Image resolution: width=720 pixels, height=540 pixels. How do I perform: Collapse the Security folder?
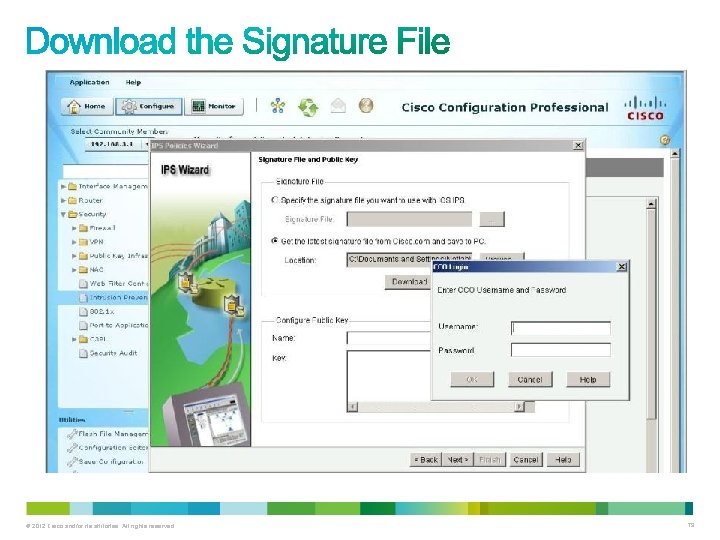63,214
